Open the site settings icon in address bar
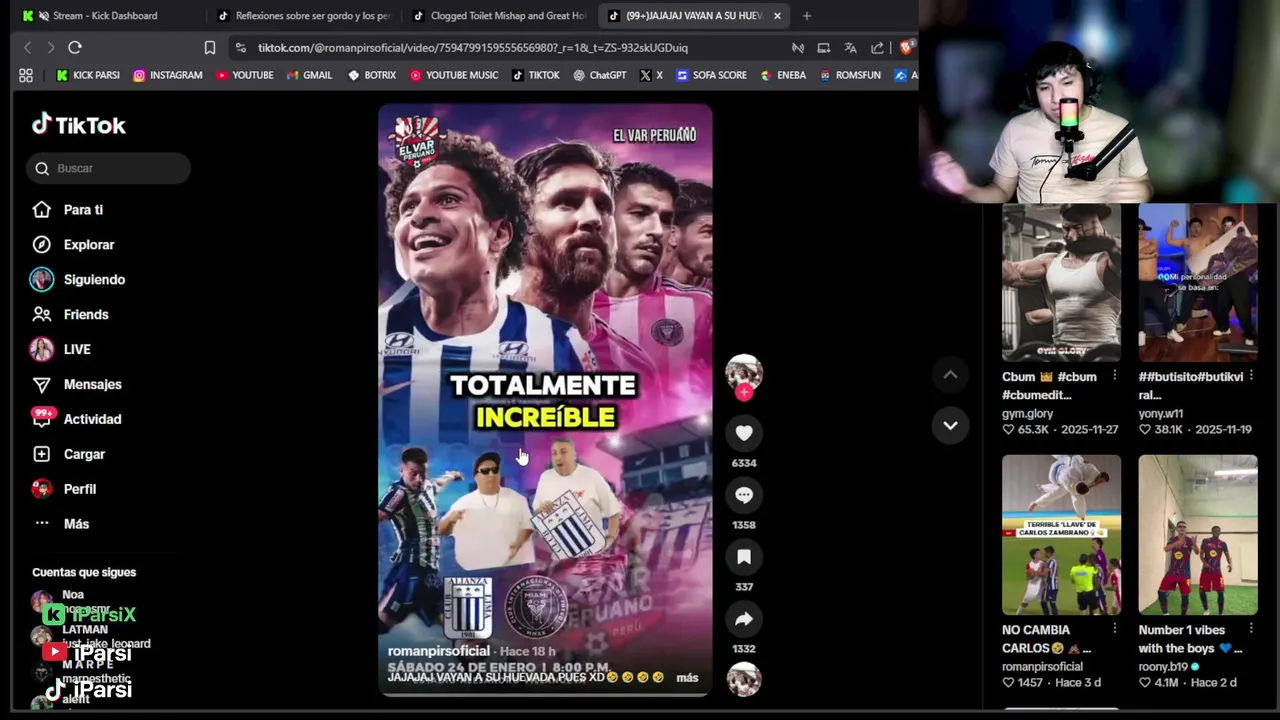Image resolution: width=1280 pixels, height=720 pixels. click(x=240, y=47)
